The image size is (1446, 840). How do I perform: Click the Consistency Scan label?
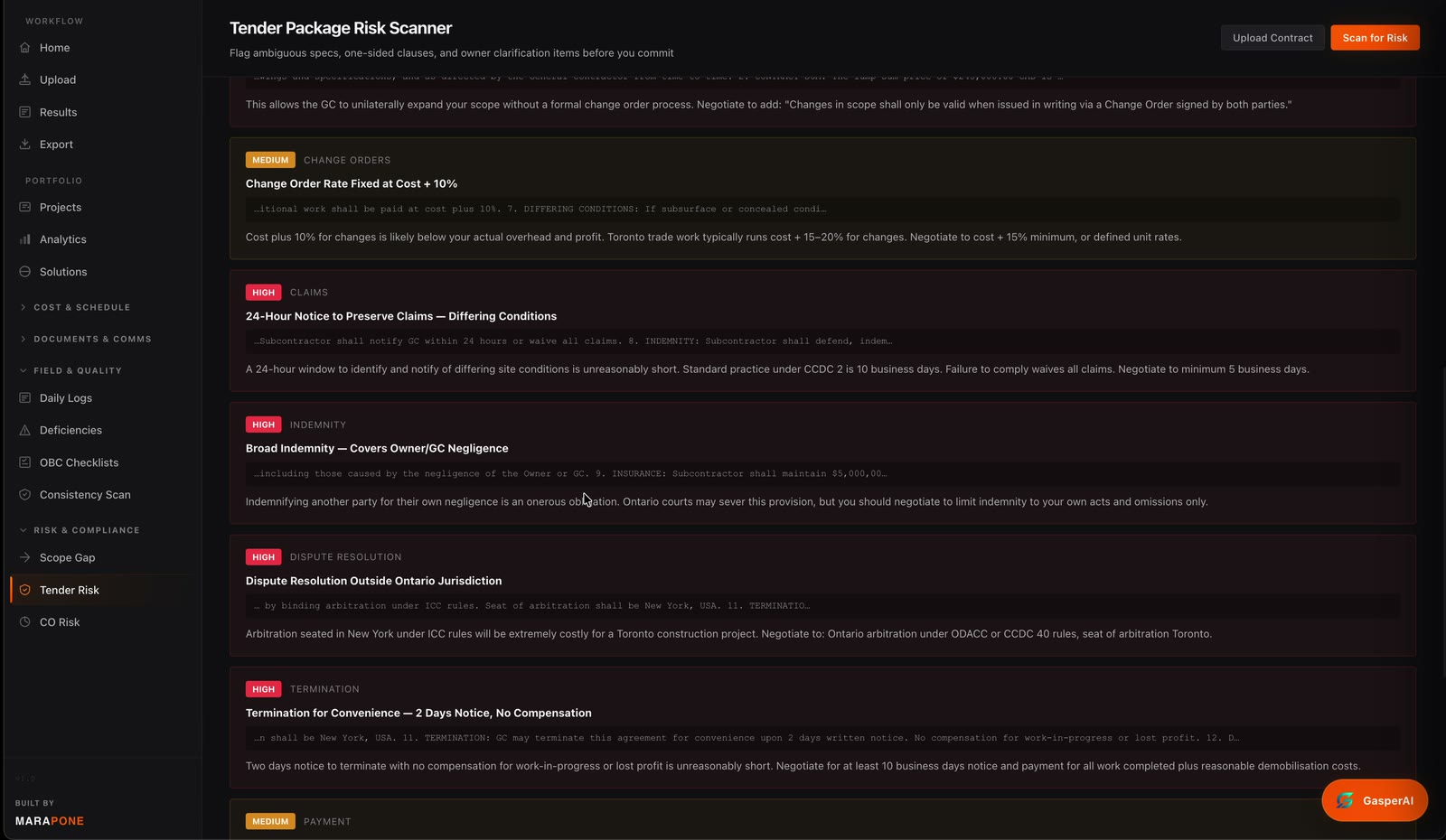(x=85, y=495)
